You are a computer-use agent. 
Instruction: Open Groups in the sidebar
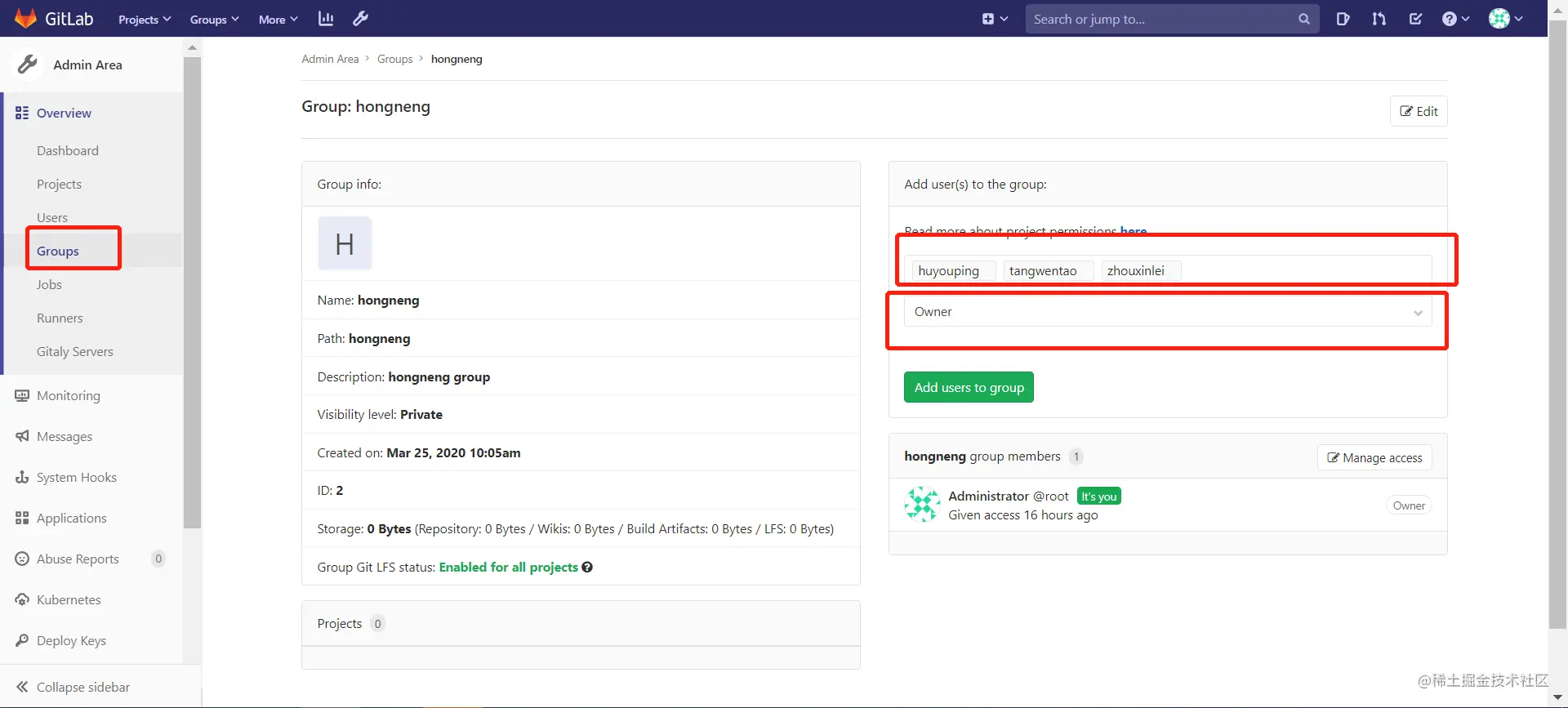[58, 251]
